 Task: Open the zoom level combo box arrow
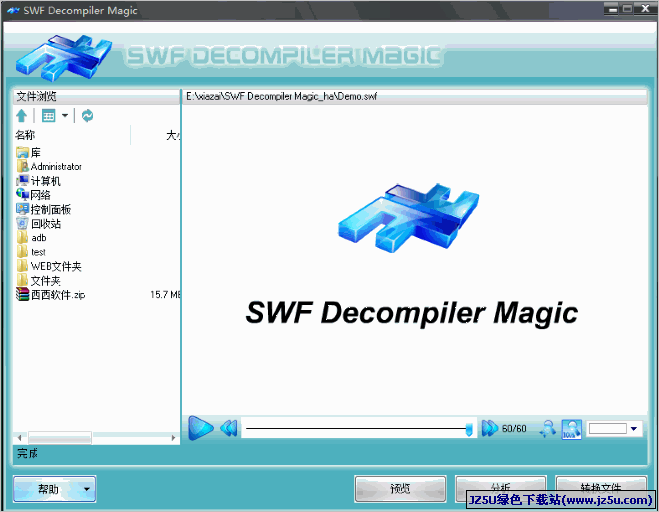coord(634,428)
